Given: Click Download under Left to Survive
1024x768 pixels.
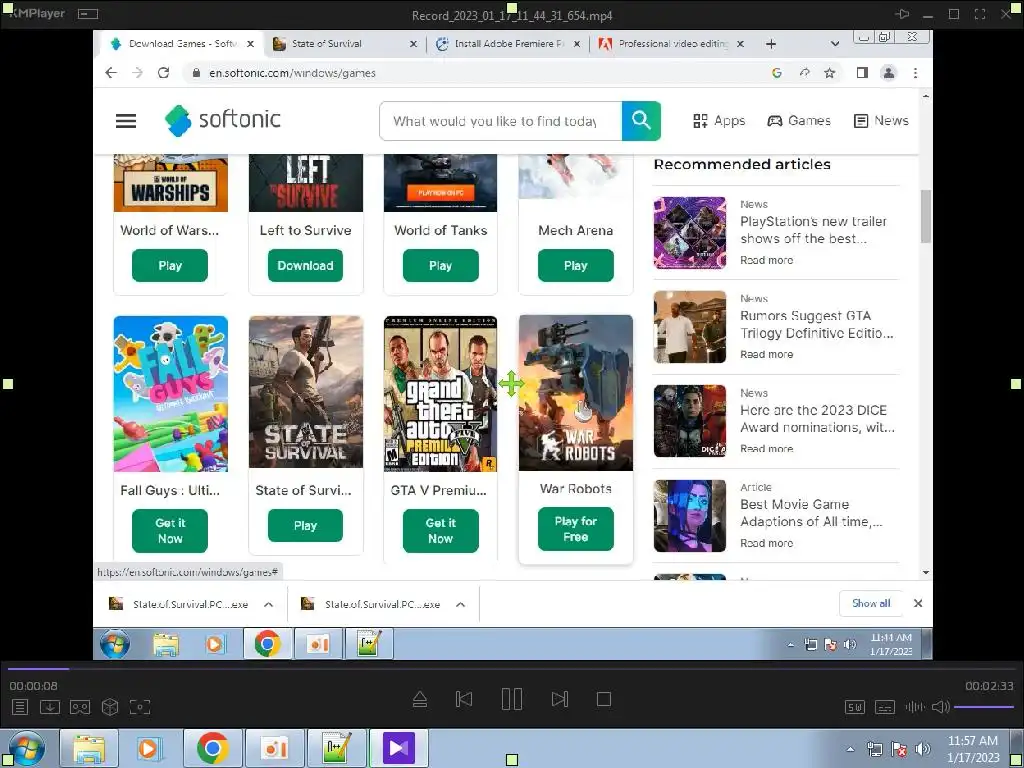Looking at the screenshot, I should coord(305,266).
